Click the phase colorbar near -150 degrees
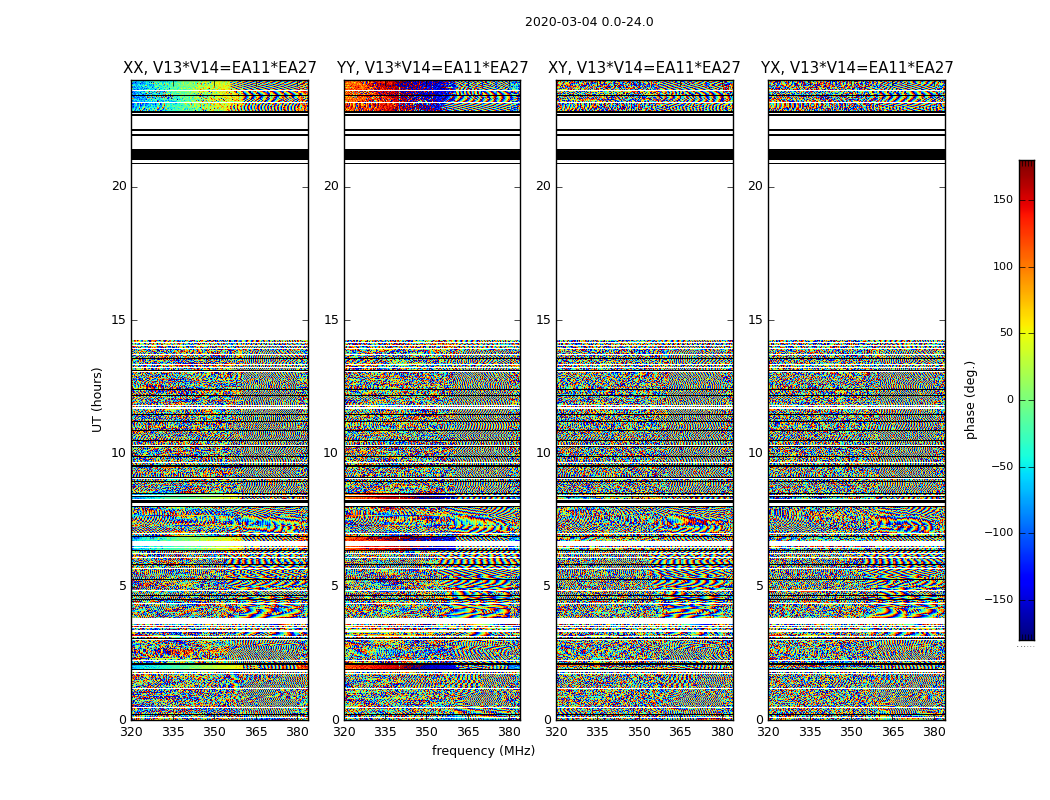The width and height of the screenshot is (1050, 800). coord(1027,599)
